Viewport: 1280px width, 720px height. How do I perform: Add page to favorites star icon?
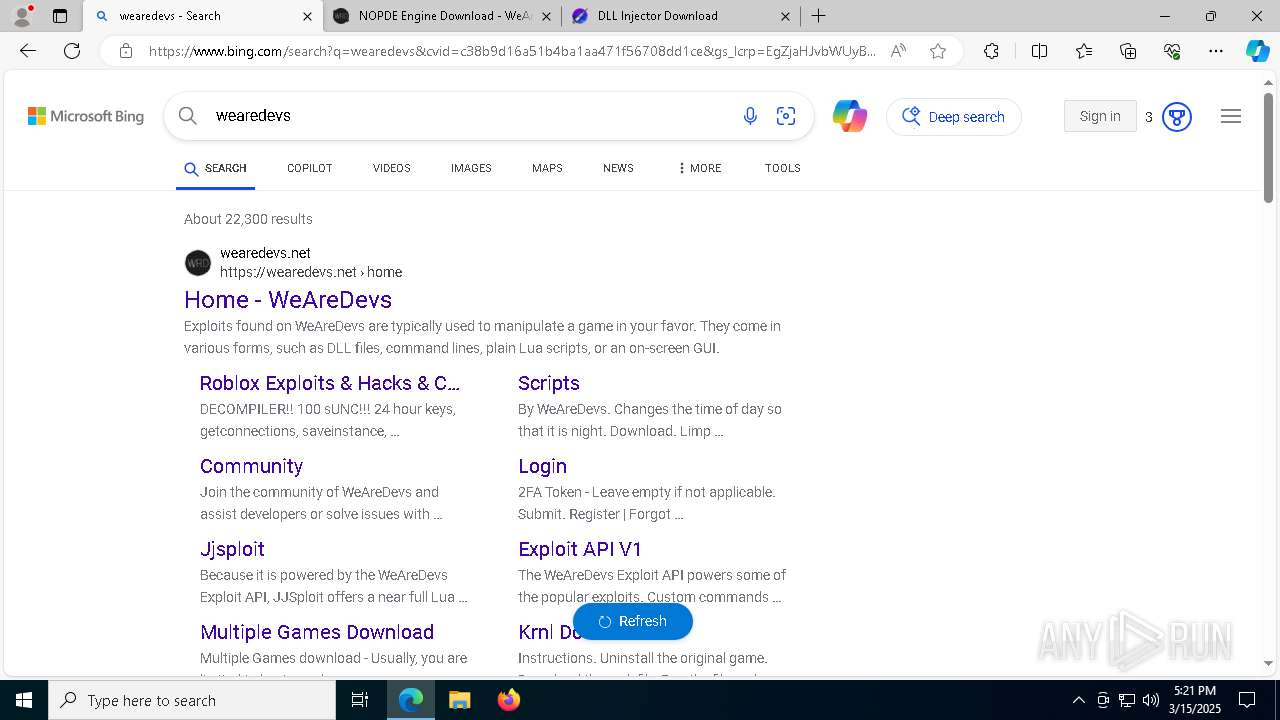(937, 51)
